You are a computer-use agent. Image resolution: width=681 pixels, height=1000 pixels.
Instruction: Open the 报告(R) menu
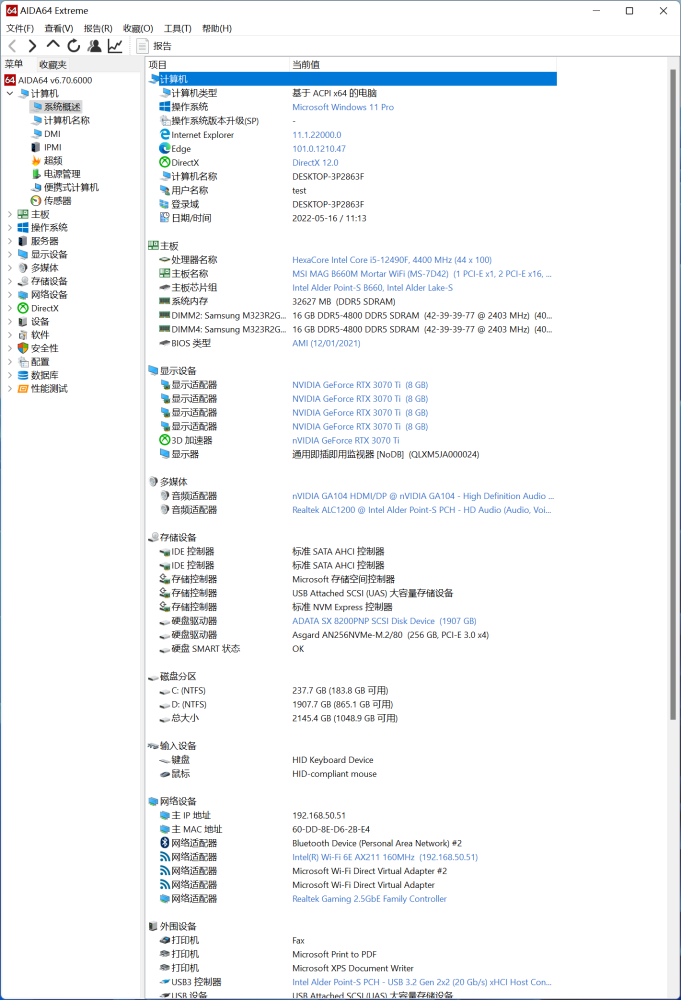pos(98,28)
